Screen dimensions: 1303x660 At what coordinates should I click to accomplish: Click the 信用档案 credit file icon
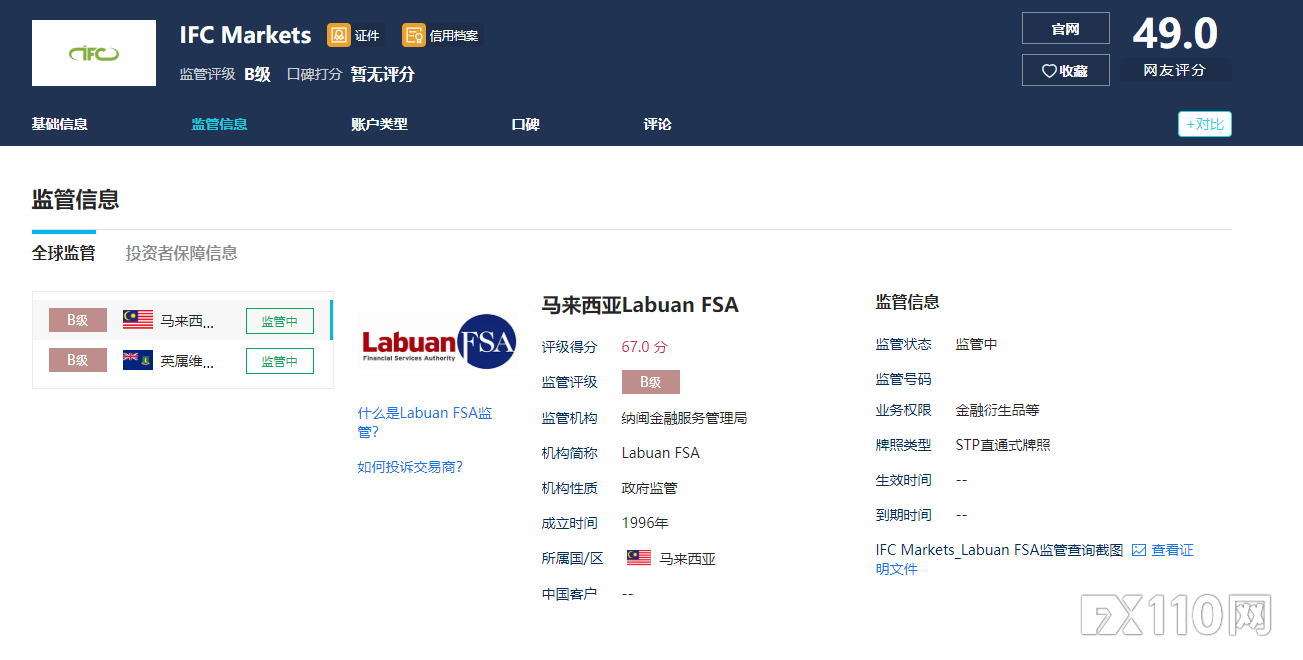(x=414, y=35)
